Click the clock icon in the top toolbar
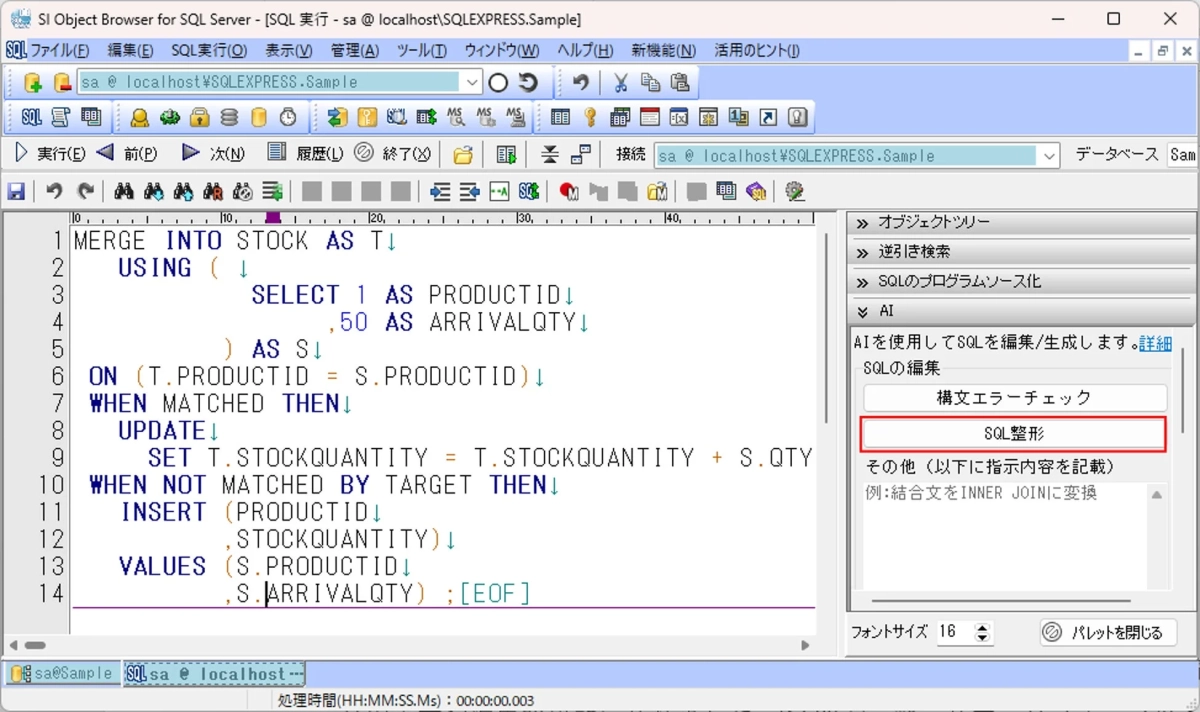The image size is (1200, 712). pyautogui.click(x=287, y=117)
